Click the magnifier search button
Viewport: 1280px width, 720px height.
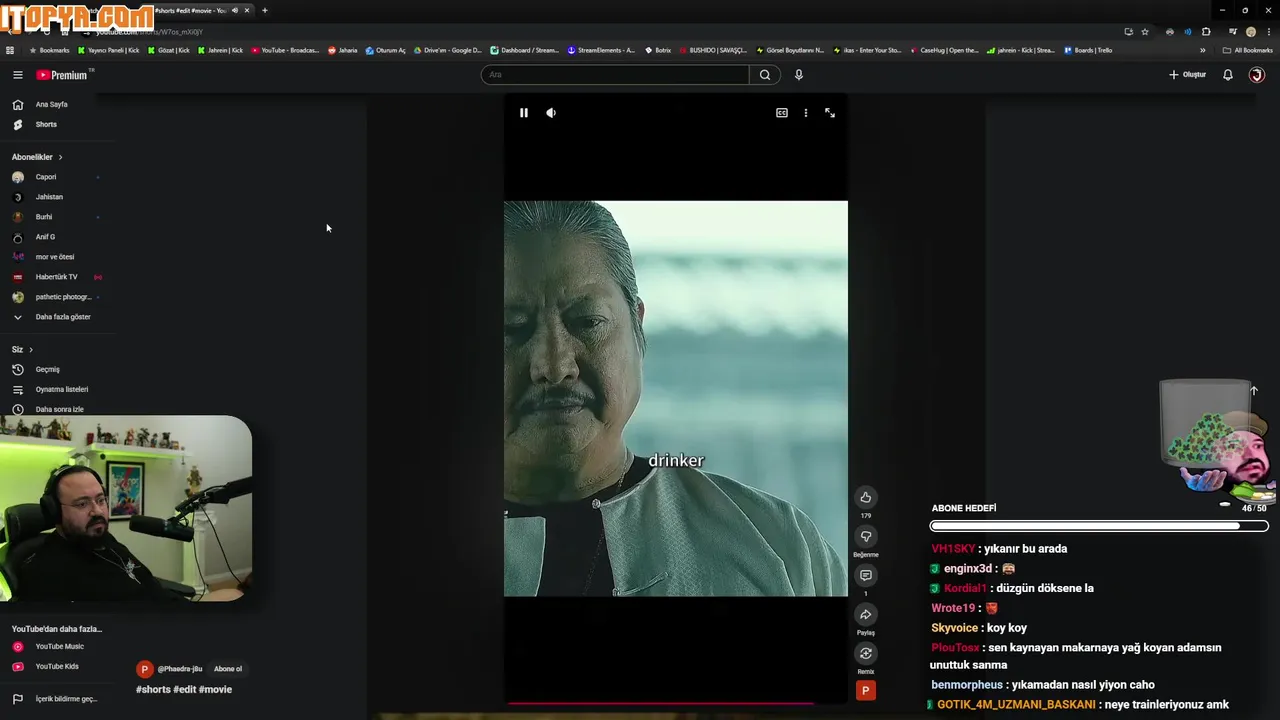point(765,75)
